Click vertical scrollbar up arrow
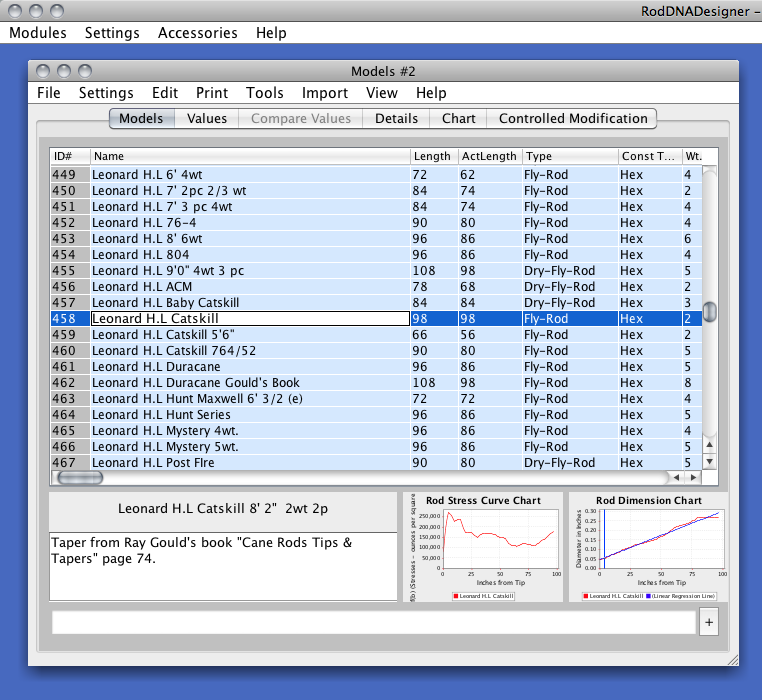The image size is (762, 700). [x=710, y=444]
